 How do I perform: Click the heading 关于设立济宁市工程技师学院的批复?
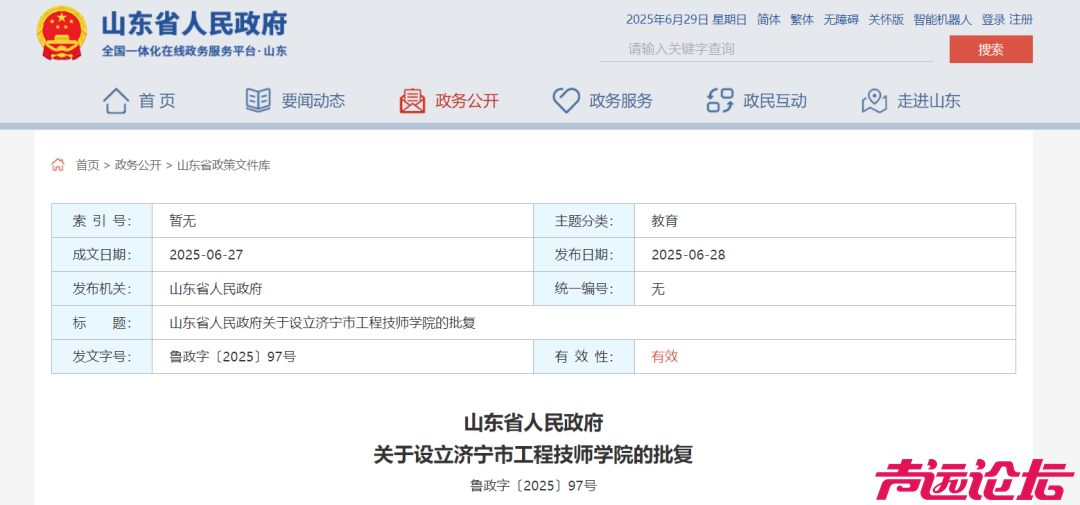pos(533,455)
